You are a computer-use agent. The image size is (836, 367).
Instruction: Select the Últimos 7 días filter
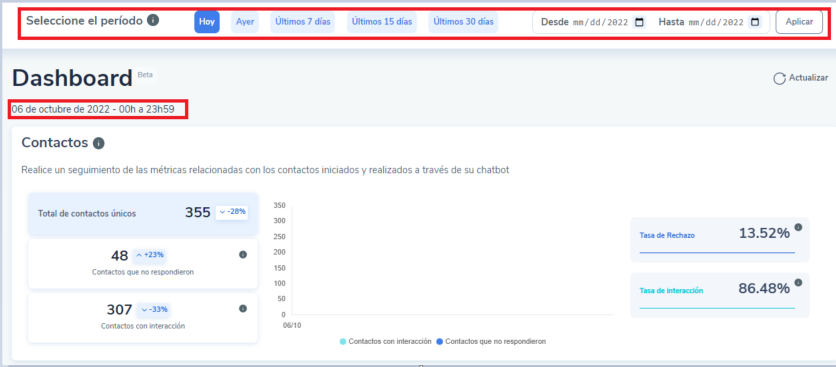click(x=302, y=22)
